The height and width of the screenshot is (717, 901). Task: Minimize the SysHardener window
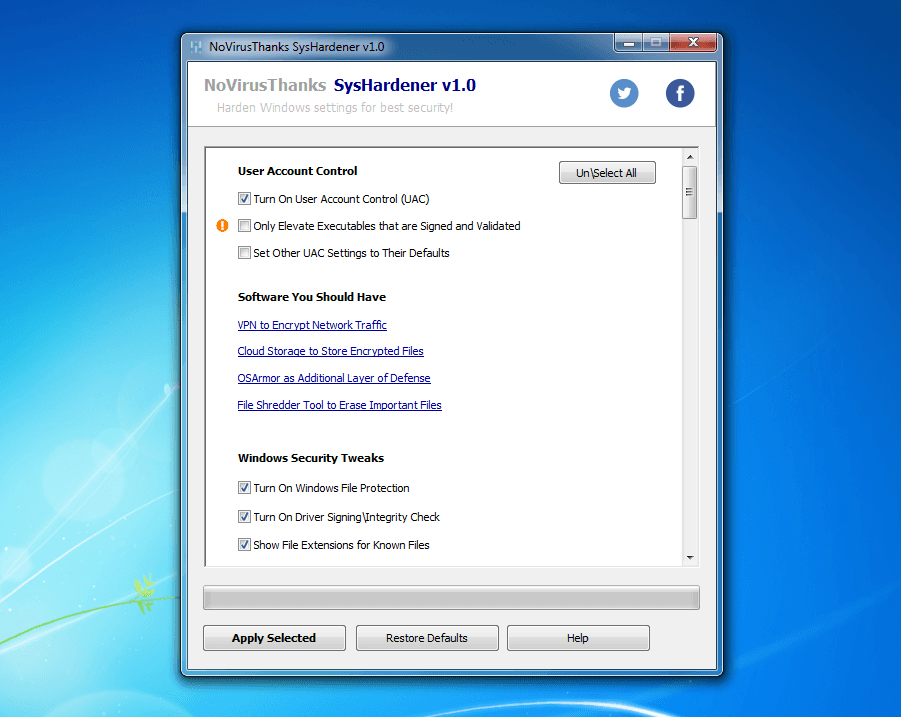point(629,43)
